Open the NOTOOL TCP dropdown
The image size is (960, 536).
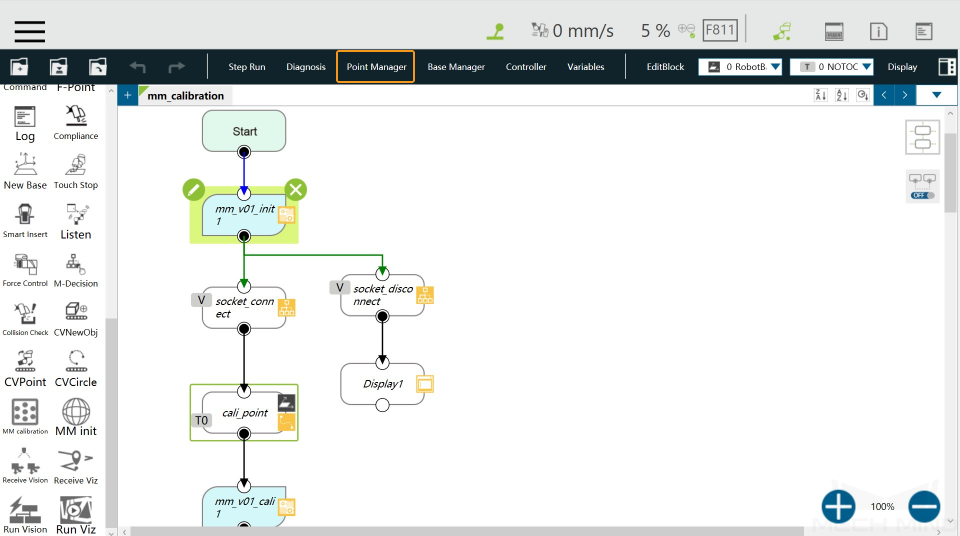tap(831, 67)
